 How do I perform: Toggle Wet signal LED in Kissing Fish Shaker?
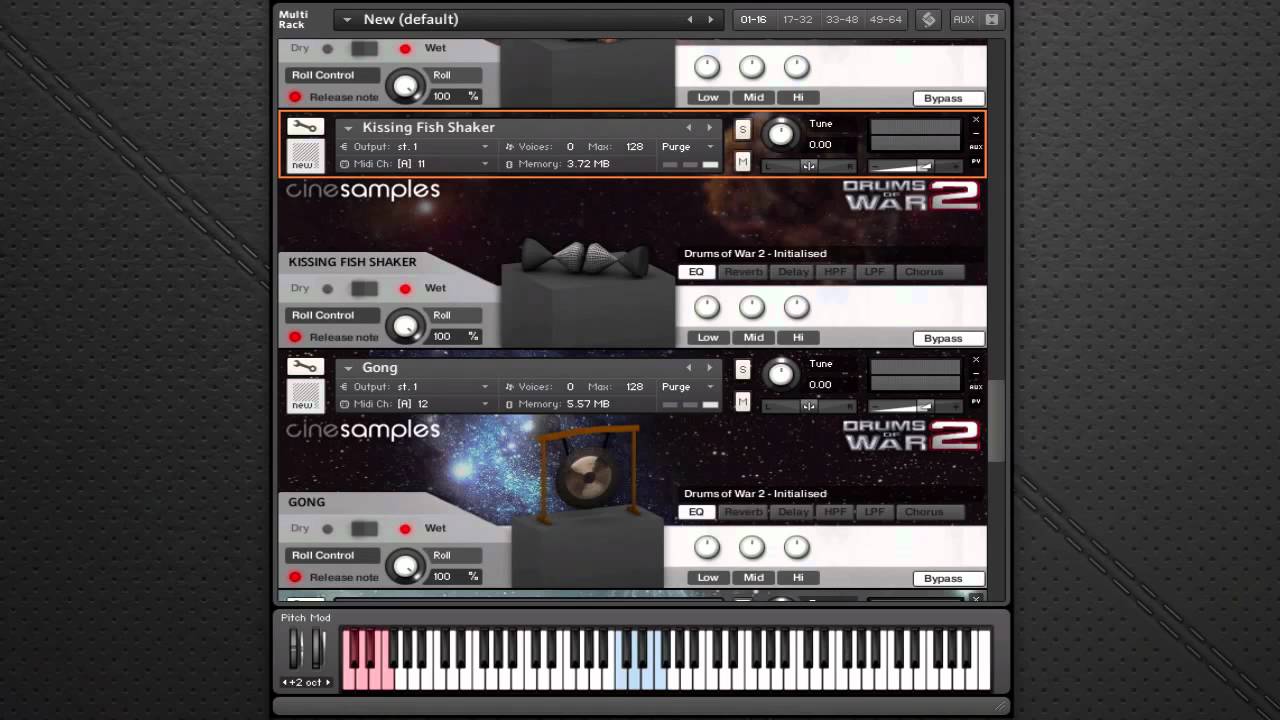click(405, 289)
